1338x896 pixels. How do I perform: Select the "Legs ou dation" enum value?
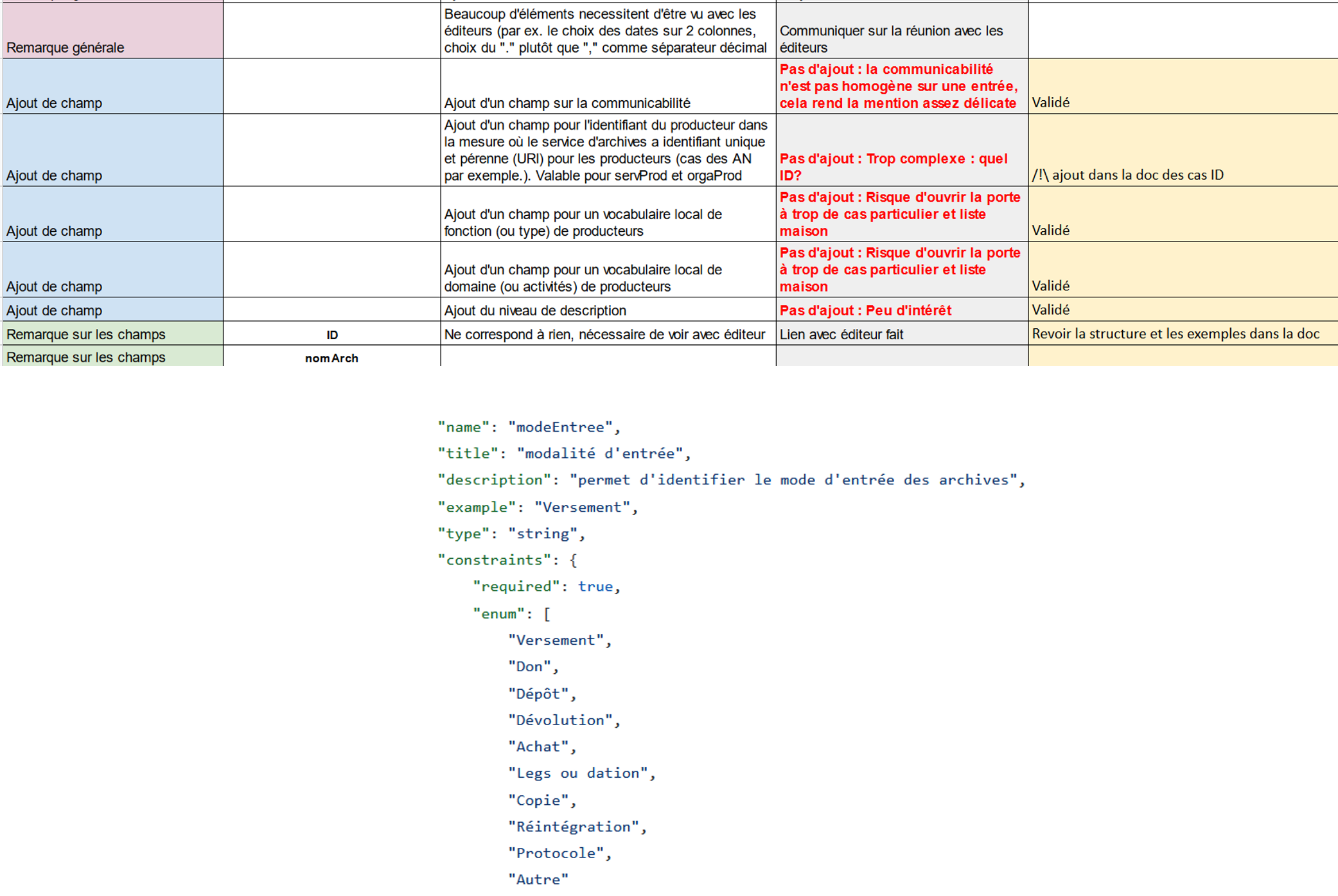(x=581, y=773)
